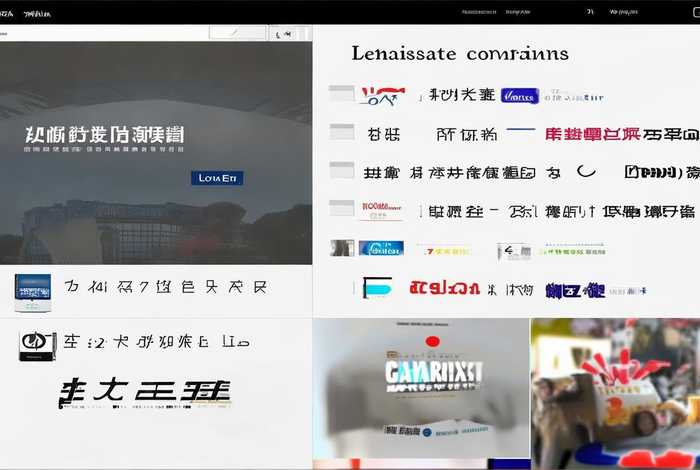
Task: Click the blue oval badge in the first list row
Action: pyautogui.click(x=520, y=96)
